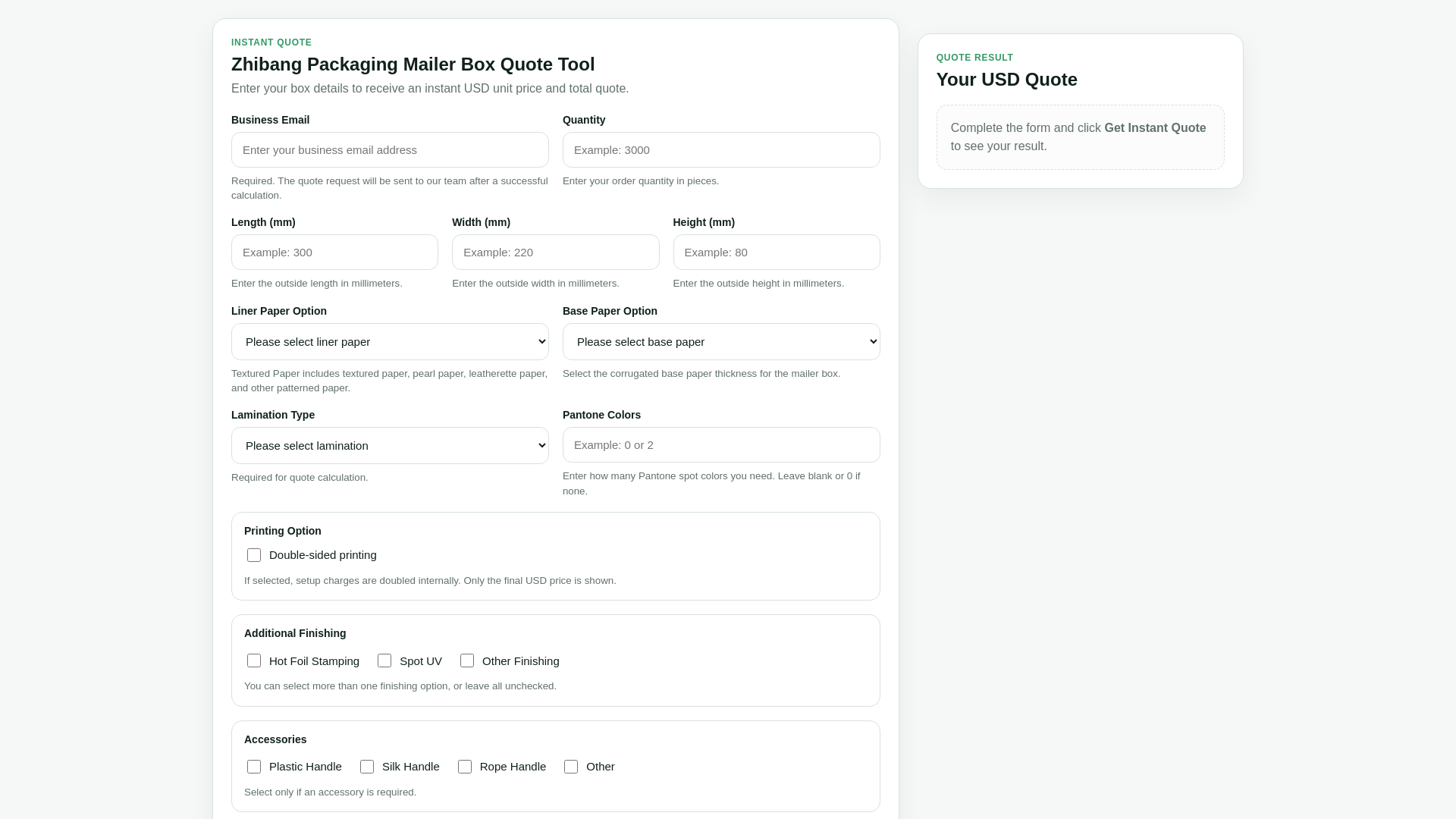Screen dimensions: 1456x819
Task: Click the Other Finishing label text
Action: [x=521, y=661]
